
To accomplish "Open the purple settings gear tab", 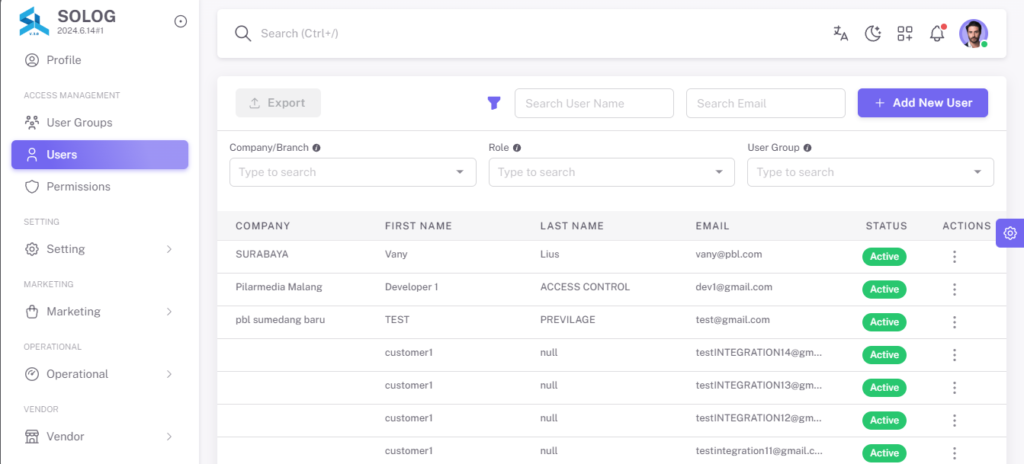I will tap(1010, 233).
